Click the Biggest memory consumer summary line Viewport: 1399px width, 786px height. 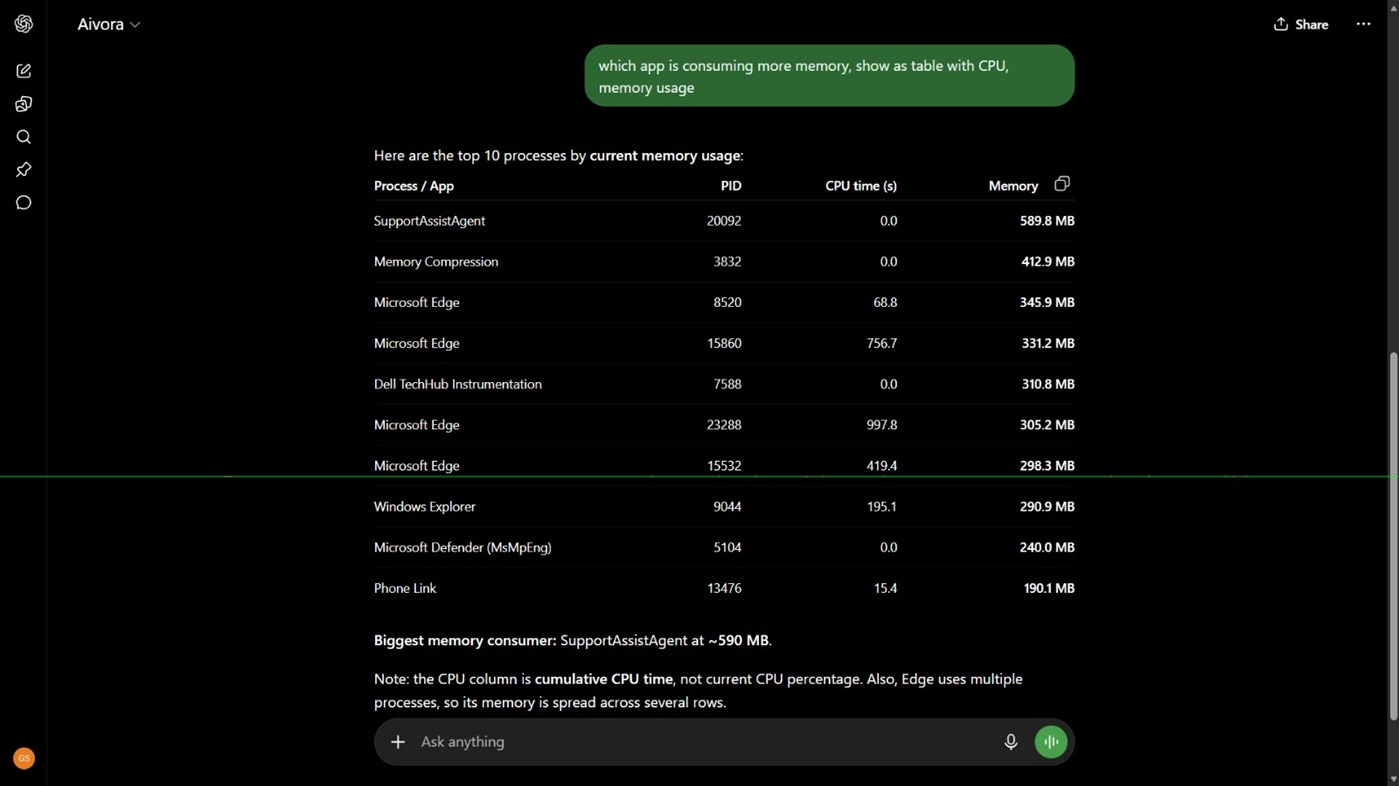tap(573, 641)
